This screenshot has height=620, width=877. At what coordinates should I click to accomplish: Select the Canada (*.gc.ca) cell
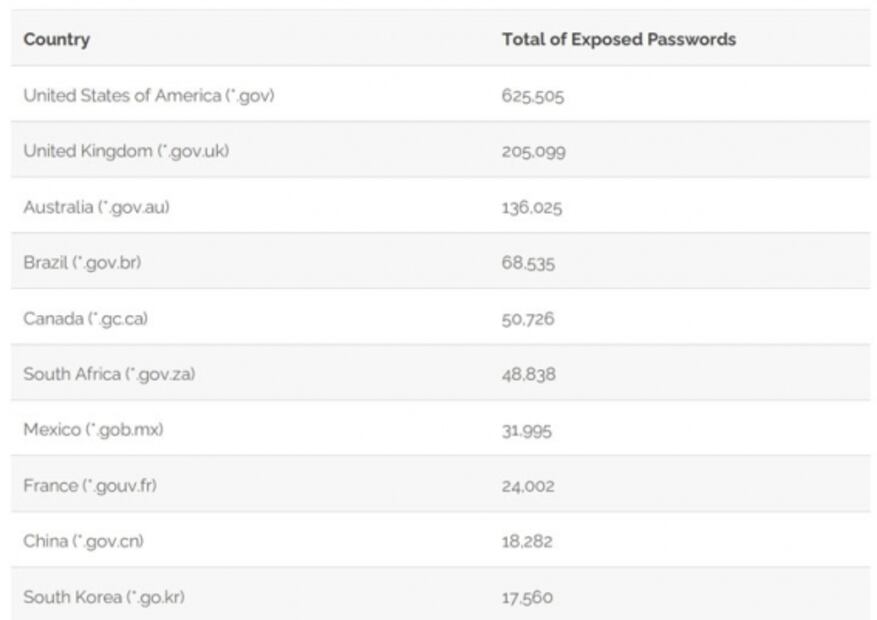click(86, 319)
